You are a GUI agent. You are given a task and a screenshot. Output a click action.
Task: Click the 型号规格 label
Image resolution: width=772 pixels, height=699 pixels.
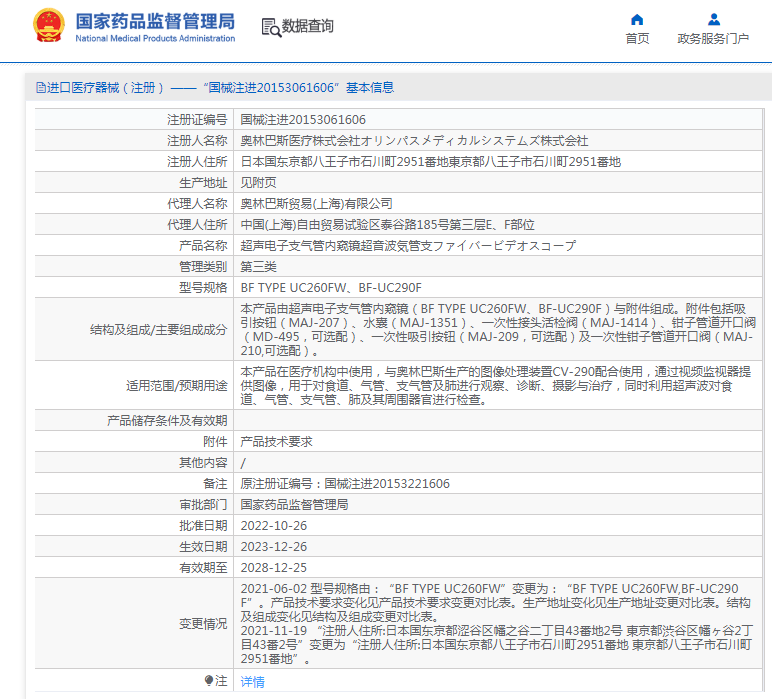pos(203,287)
